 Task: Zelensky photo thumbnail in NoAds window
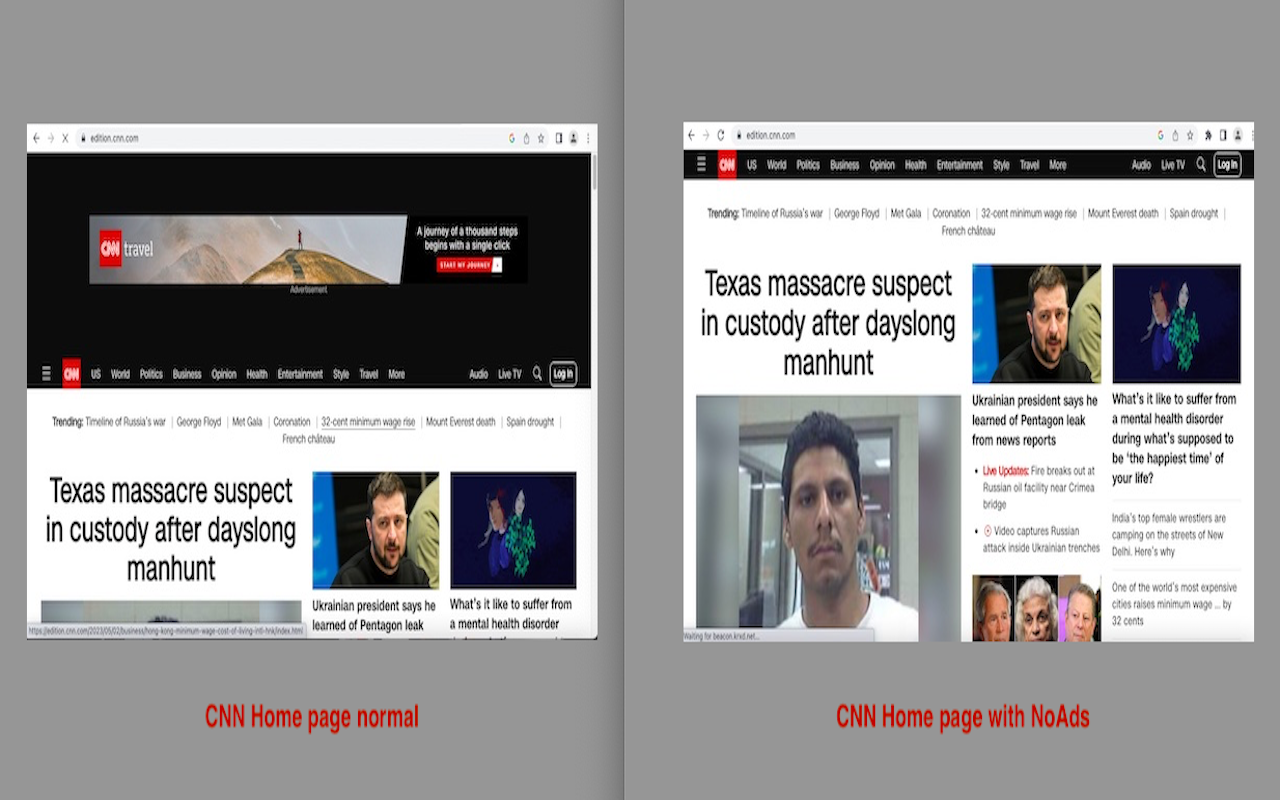pyautogui.click(x=1036, y=323)
